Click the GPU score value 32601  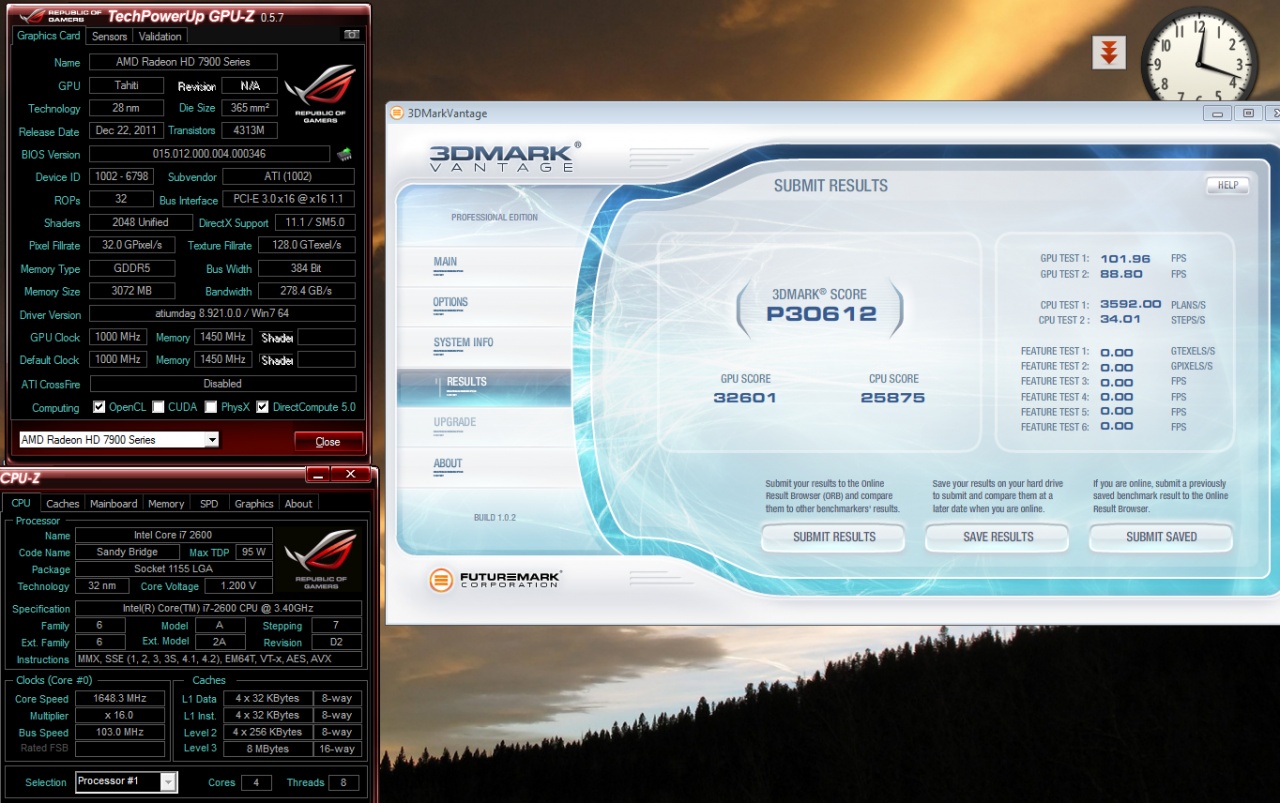pyautogui.click(x=745, y=397)
